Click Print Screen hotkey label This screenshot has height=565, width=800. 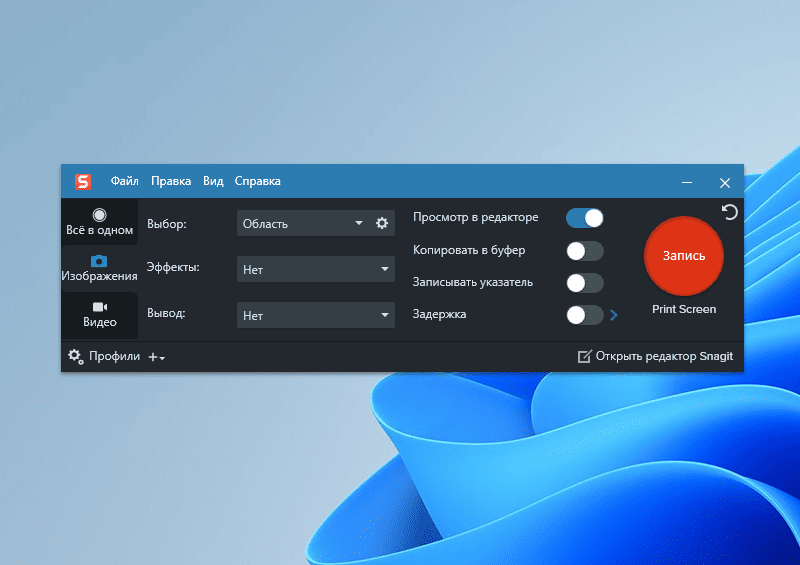click(684, 309)
